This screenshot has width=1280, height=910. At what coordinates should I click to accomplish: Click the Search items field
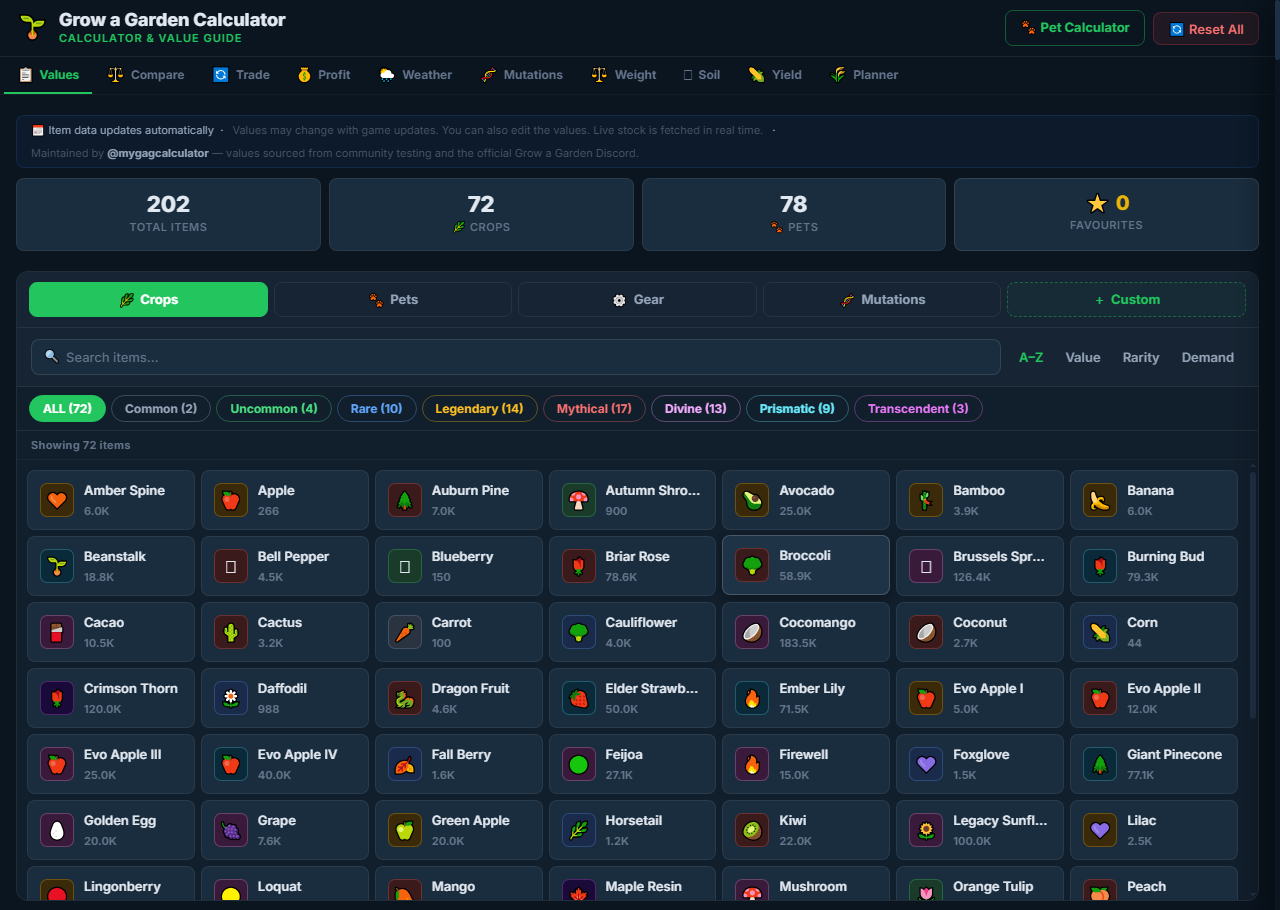516,357
